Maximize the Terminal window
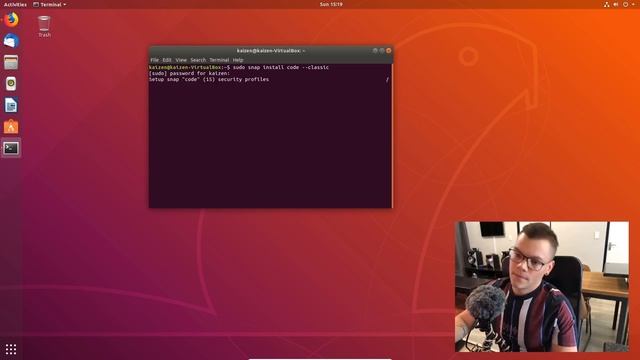 382,51
